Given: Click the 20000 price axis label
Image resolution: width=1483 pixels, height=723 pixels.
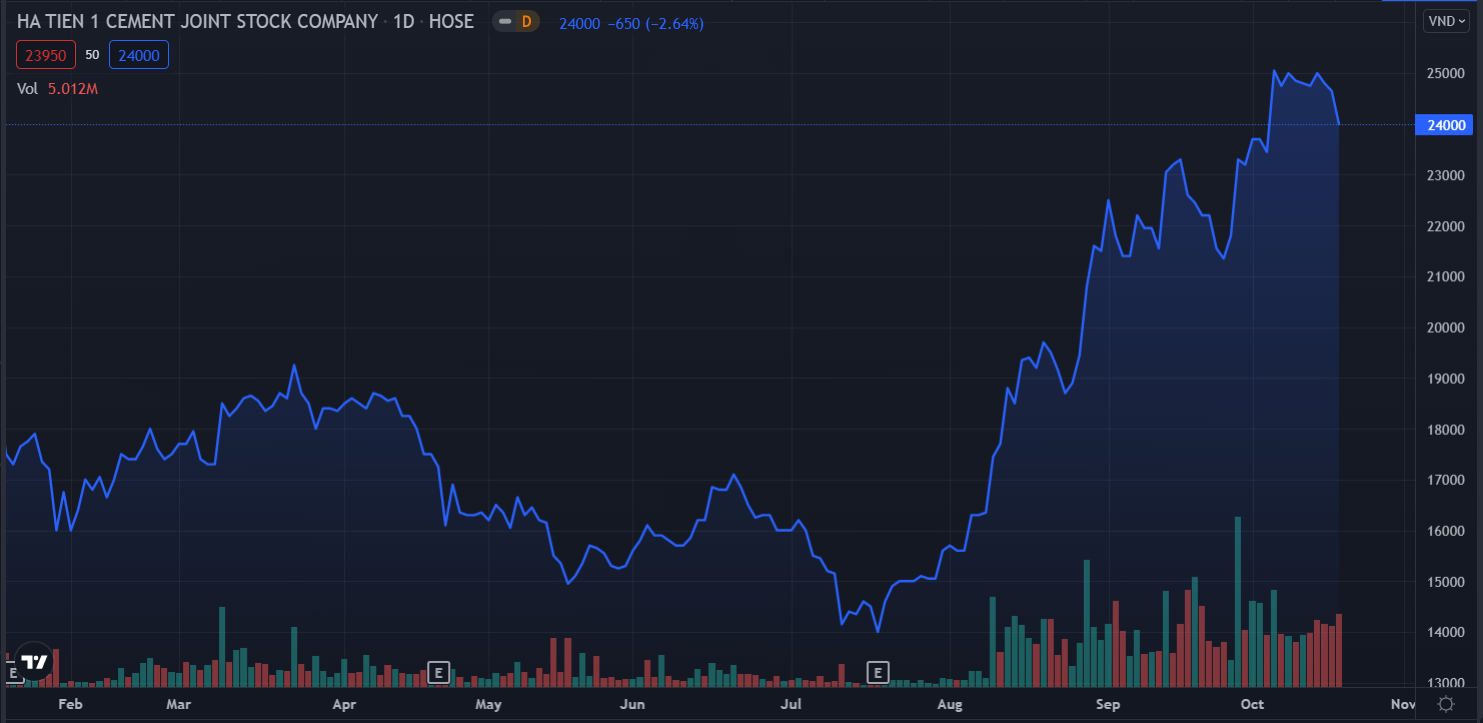Looking at the screenshot, I should 1446,328.
